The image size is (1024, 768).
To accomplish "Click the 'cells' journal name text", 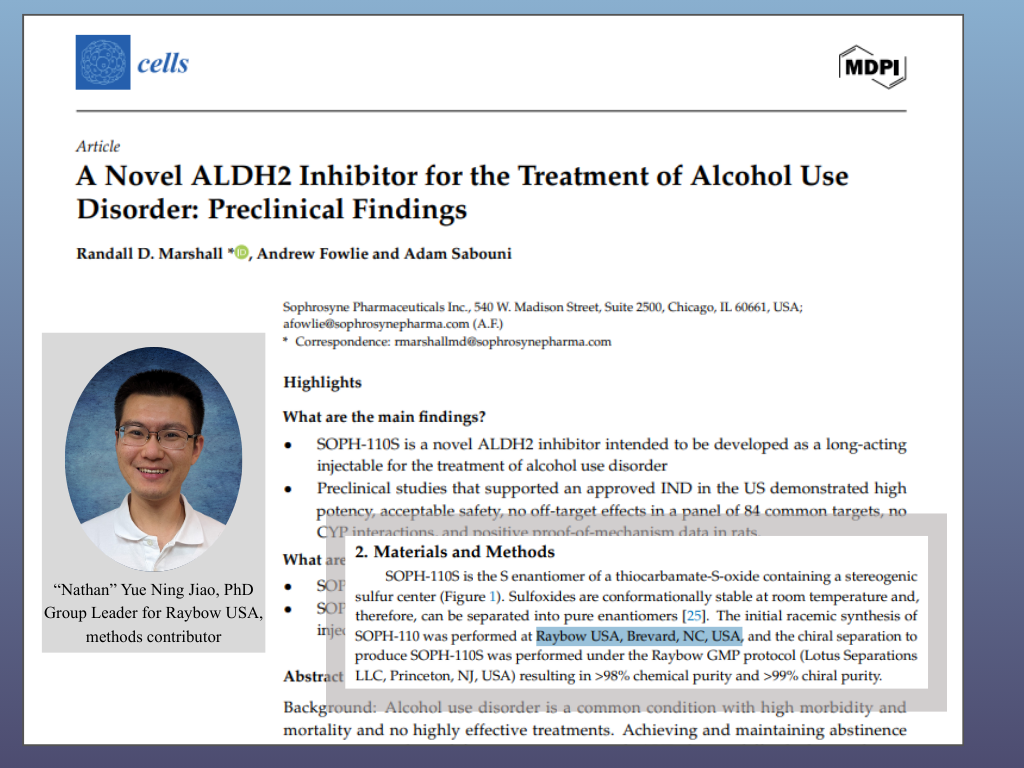I will click(x=162, y=63).
